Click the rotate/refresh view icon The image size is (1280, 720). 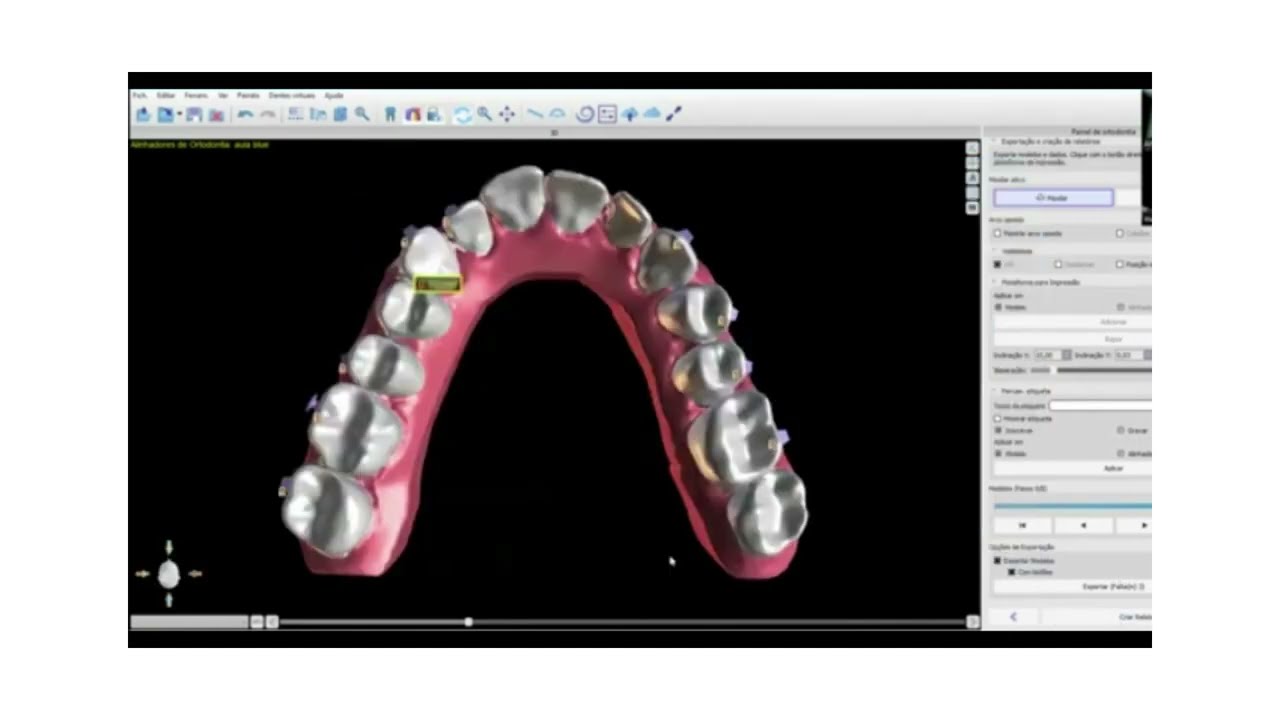(x=463, y=115)
